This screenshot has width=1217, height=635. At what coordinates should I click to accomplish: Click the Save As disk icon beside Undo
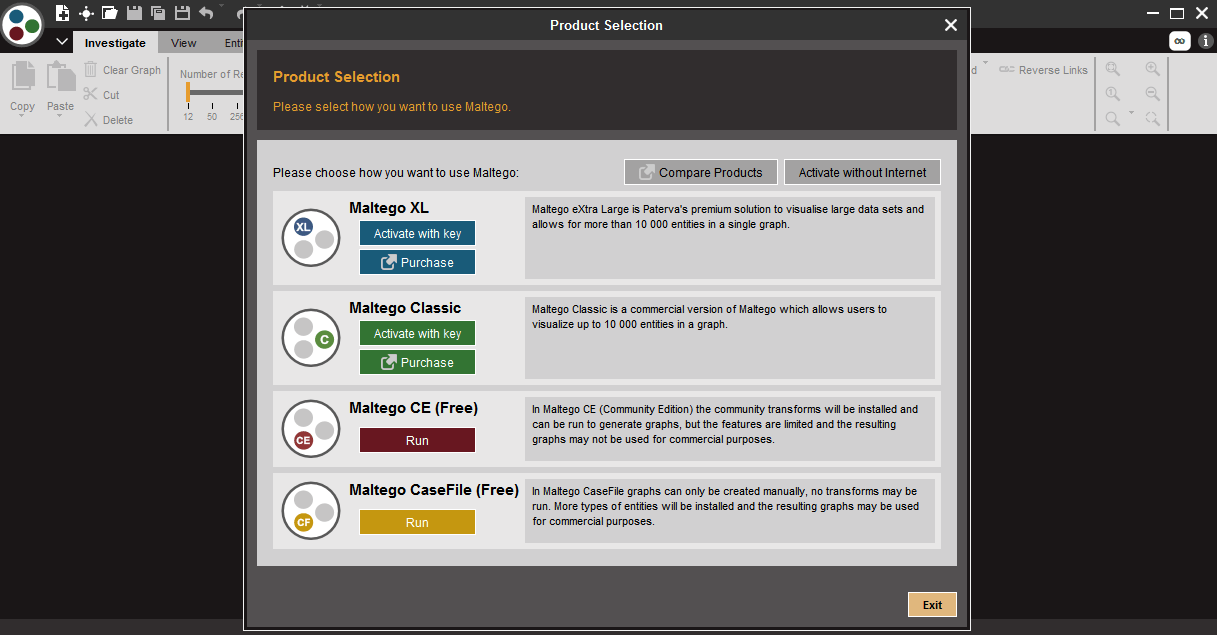(182, 13)
